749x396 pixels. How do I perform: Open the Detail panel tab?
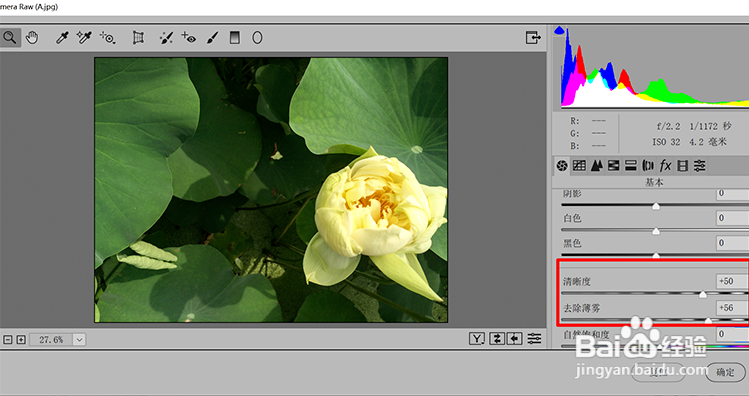pos(596,166)
